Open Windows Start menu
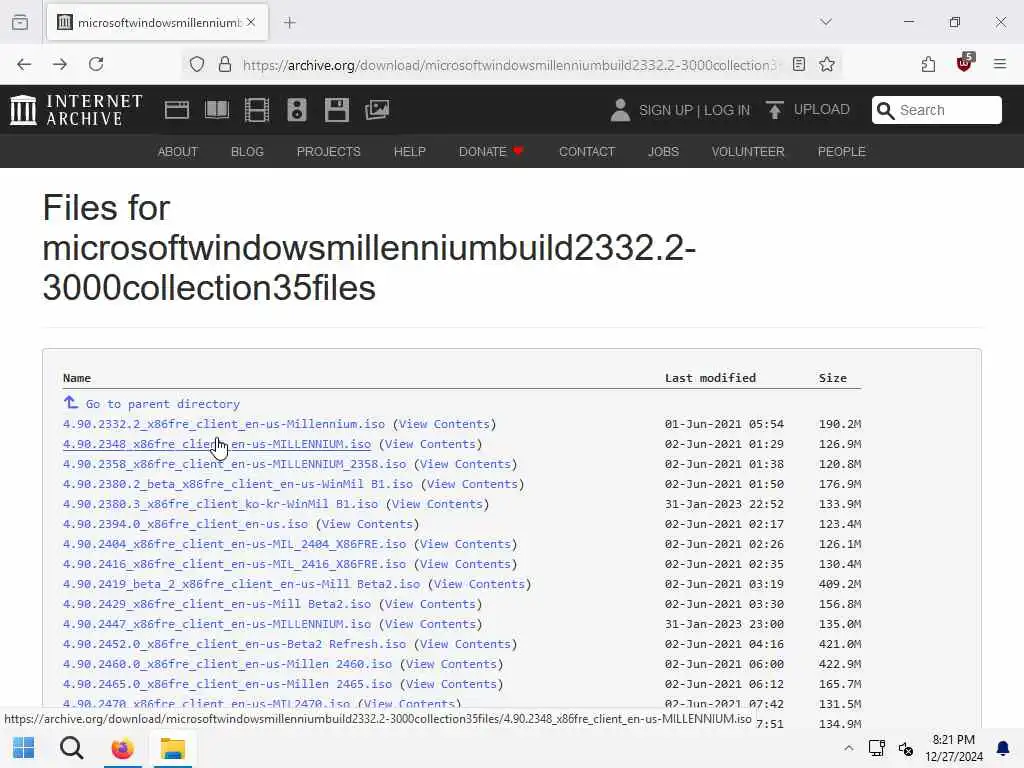1024x768 pixels. (24, 748)
